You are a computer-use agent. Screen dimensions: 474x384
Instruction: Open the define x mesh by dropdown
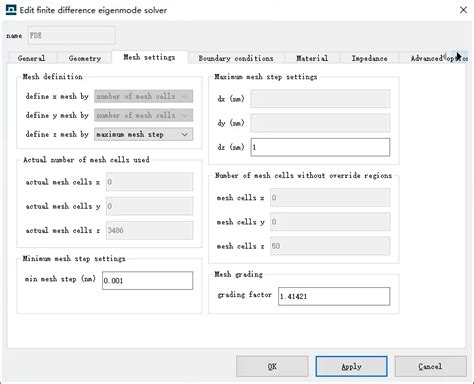[143, 96]
